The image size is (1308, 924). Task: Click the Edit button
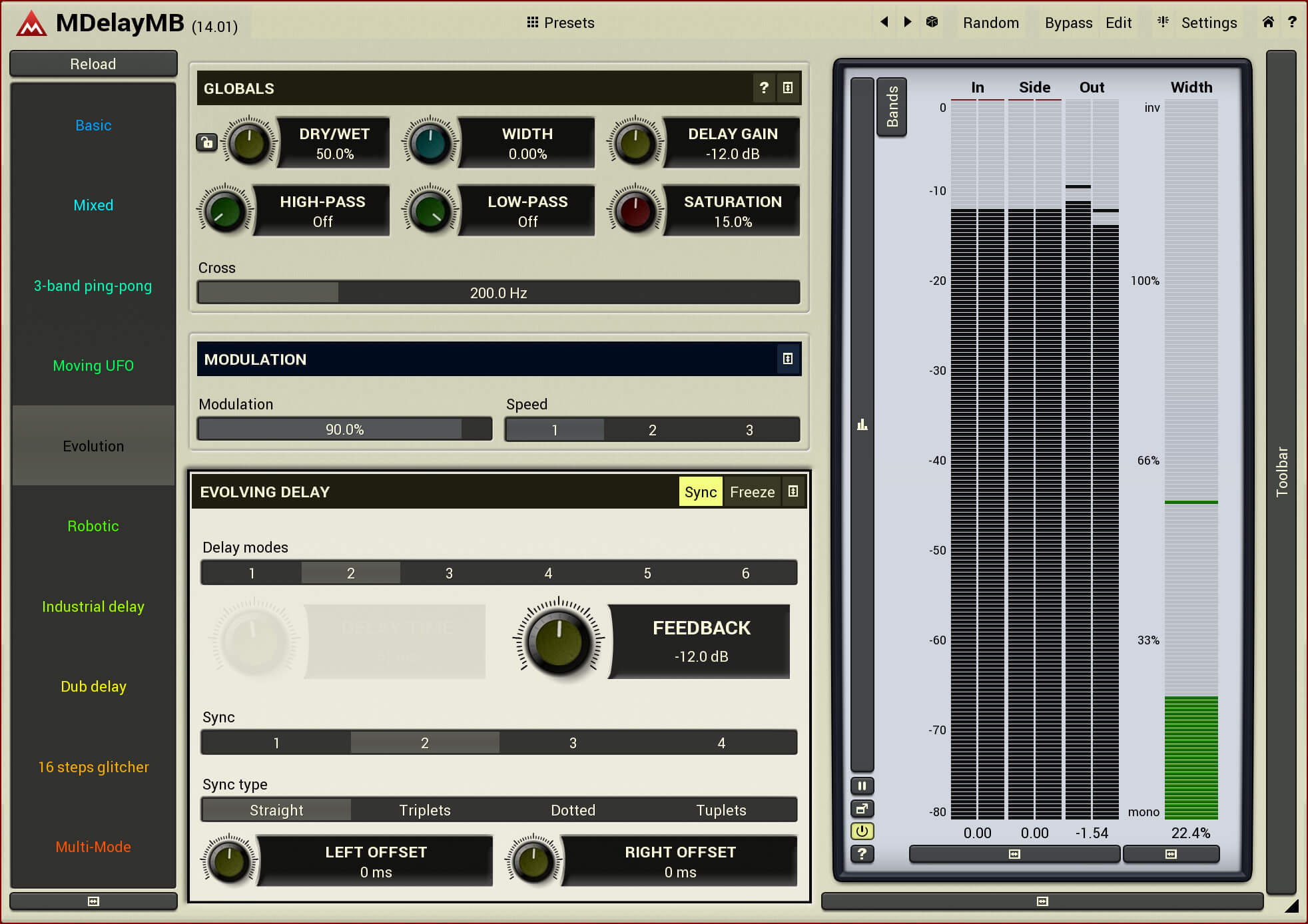(1118, 23)
